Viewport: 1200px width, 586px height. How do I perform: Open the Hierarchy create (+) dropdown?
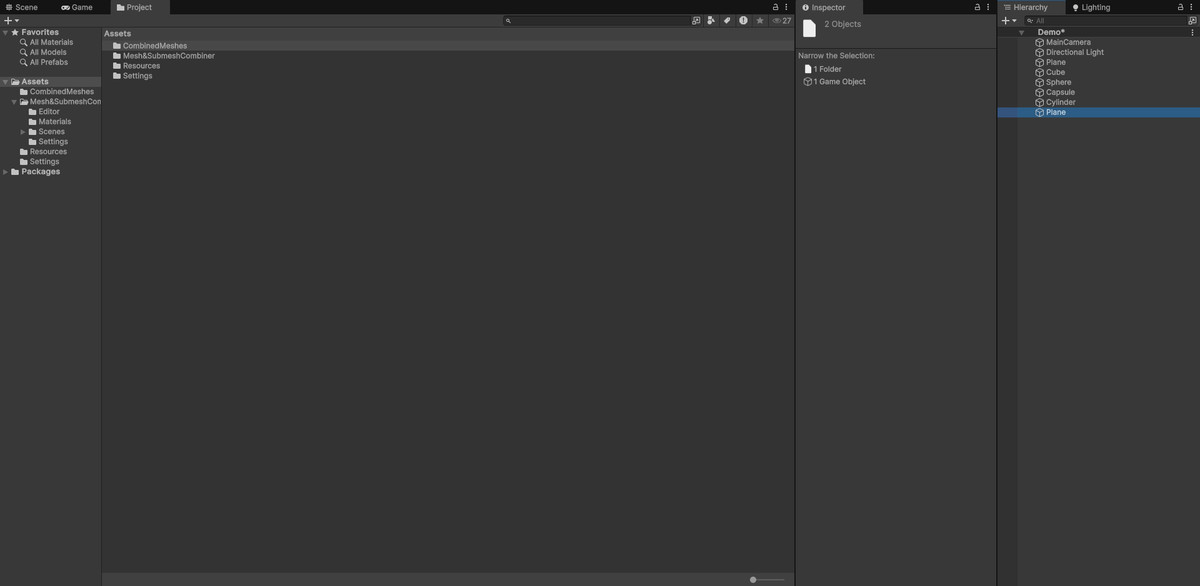(1008, 20)
